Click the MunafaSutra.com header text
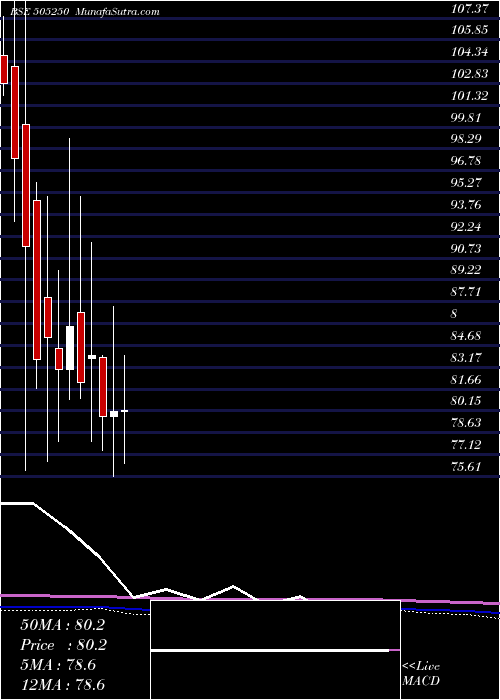This screenshot has width=500, height=700. [117, 12]
